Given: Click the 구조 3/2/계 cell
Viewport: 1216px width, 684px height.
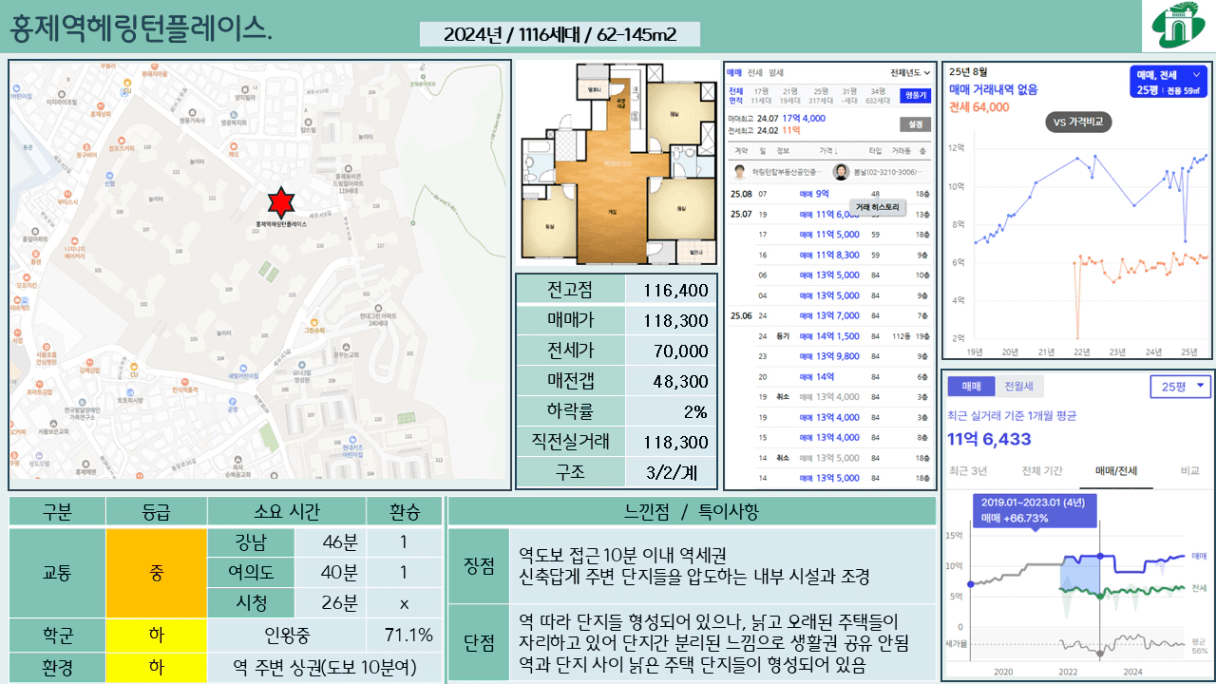Looking at the screenshot, I should tap(671, 472).
